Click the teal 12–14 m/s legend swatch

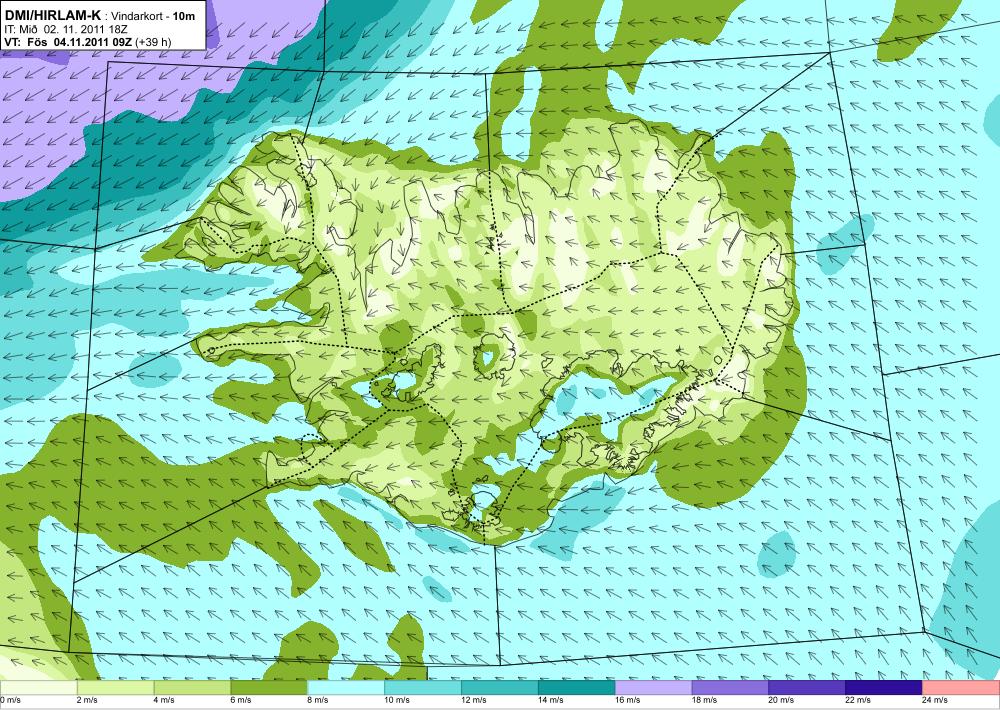499,688
